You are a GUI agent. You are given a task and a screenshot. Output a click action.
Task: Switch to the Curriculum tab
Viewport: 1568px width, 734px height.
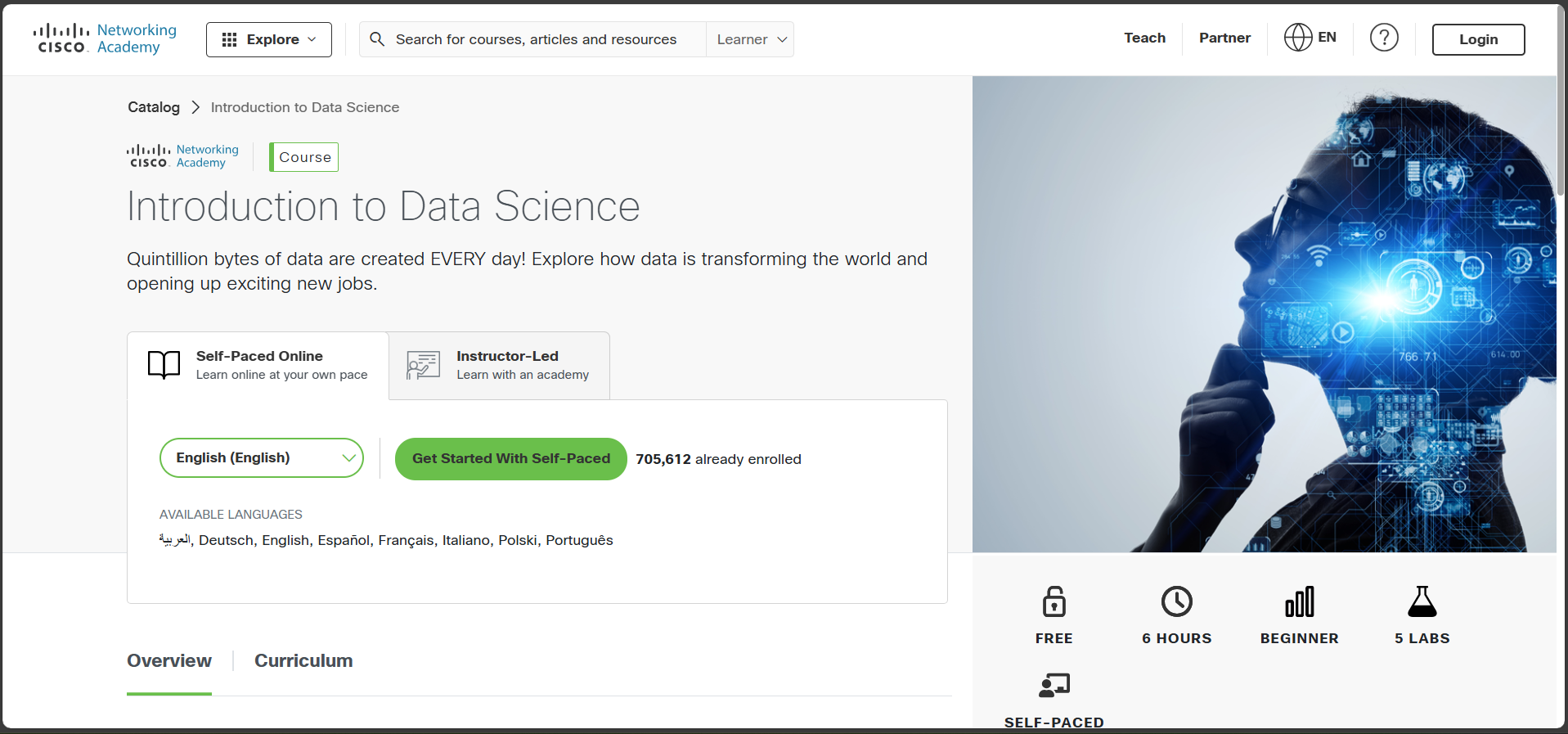pos(303,660)
